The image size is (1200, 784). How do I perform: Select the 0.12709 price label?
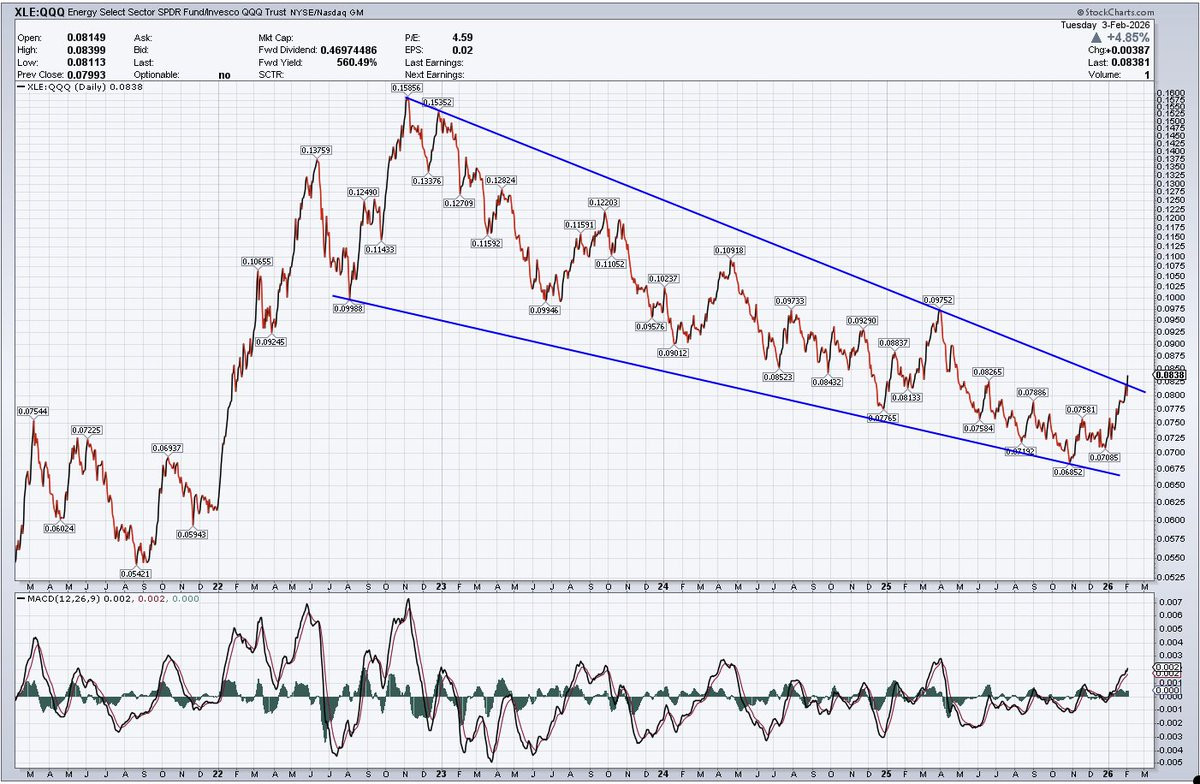click(x=459, y=203)
